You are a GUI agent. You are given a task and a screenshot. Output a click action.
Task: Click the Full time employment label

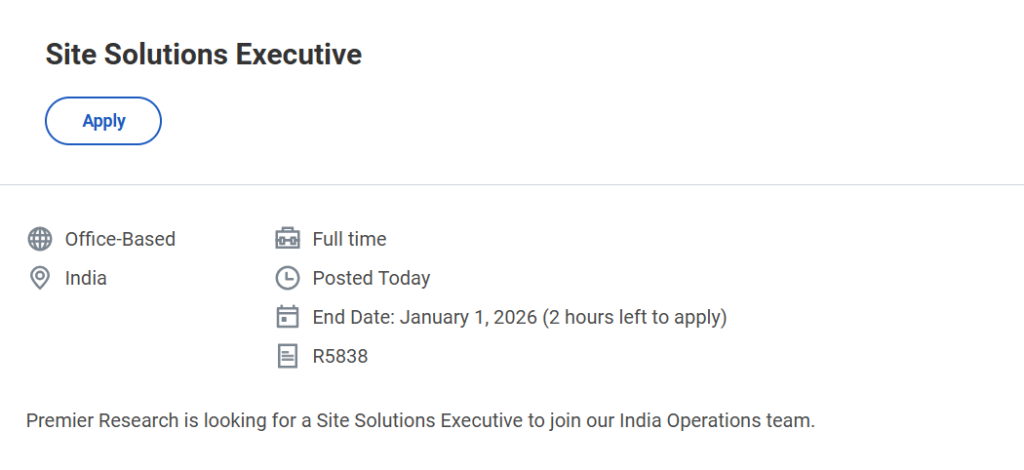click(349, 239)
